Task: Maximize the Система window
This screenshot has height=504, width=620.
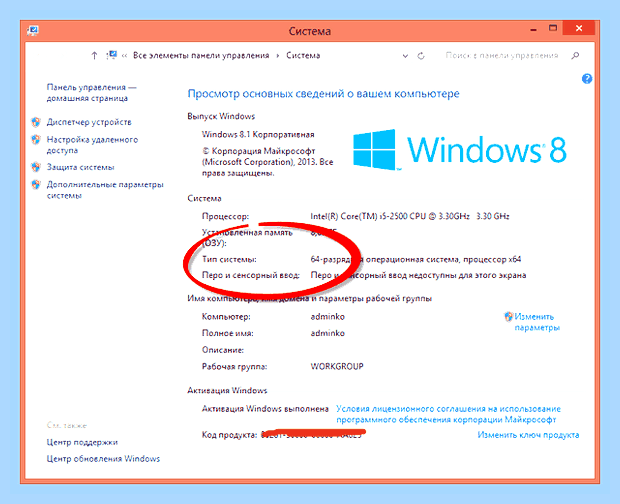Action: coord(553,28)
